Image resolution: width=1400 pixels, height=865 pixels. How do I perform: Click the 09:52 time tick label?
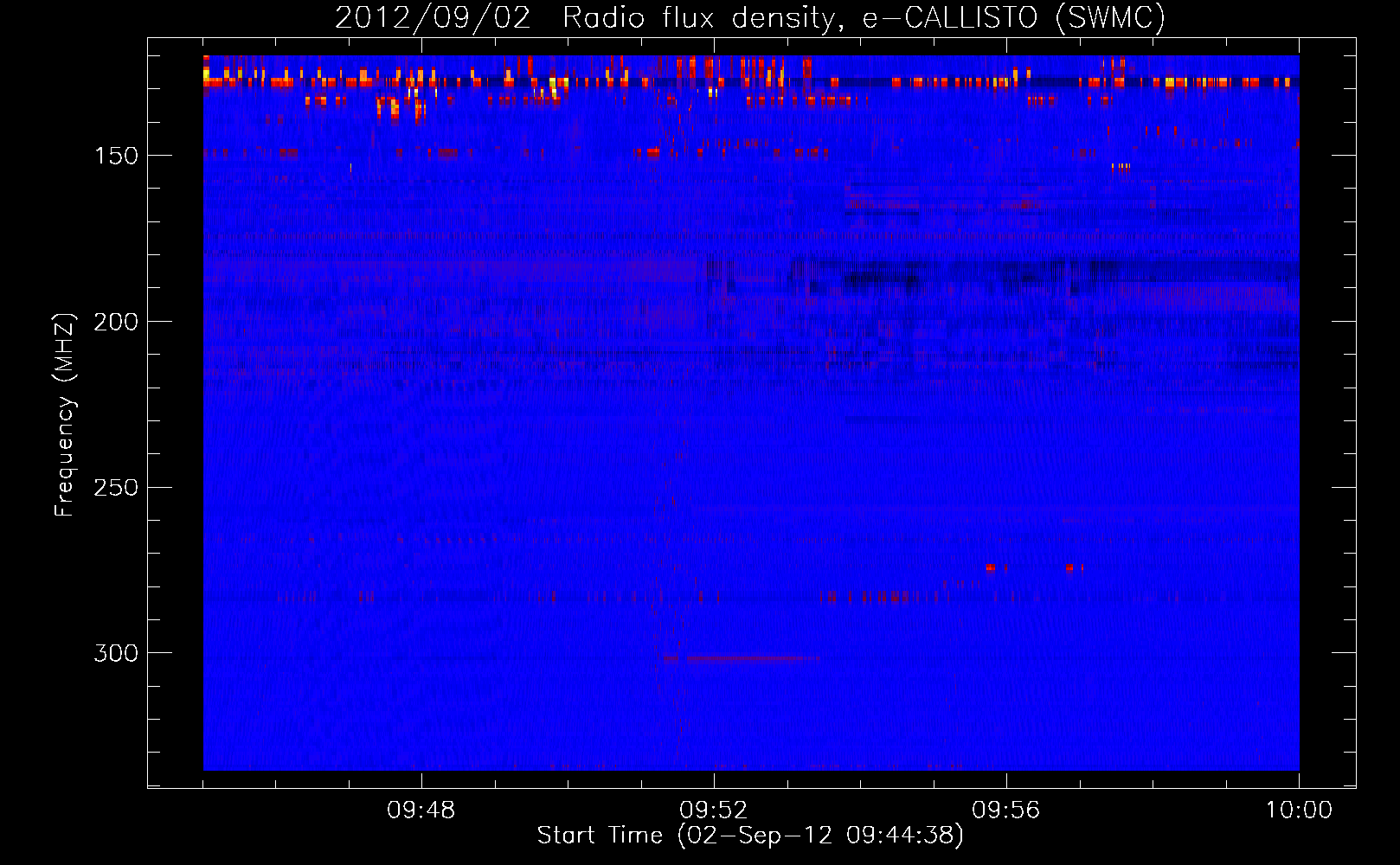(x=714, y=811)
